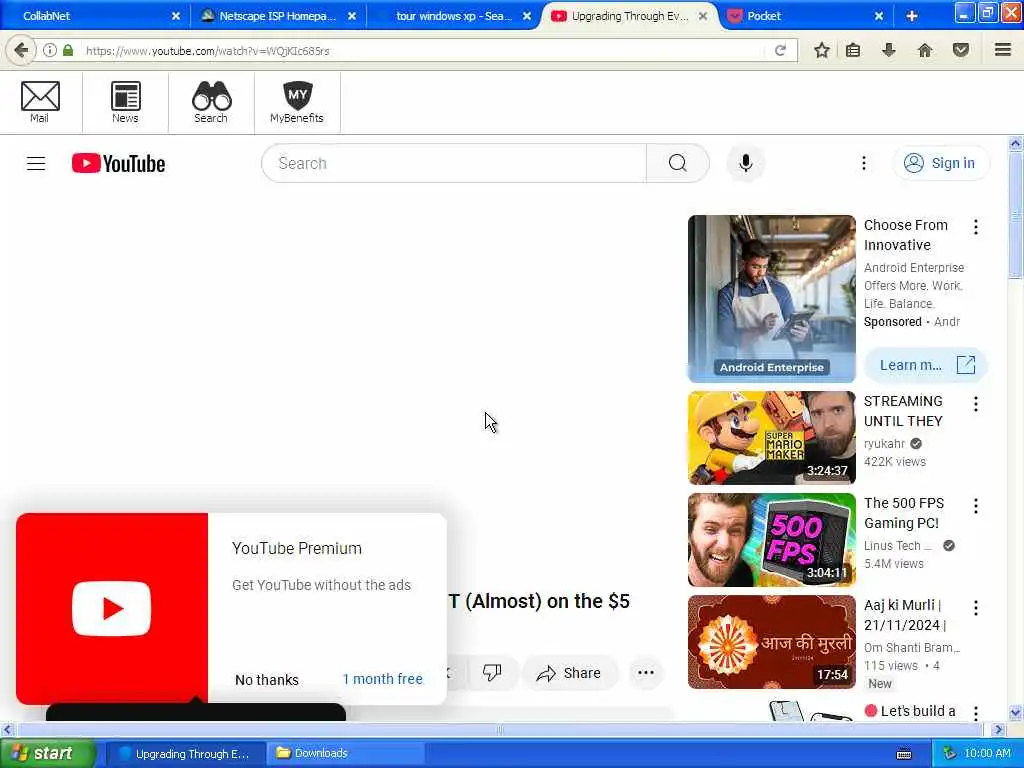Click STREAMING UNTIL THEY video title
The image size is (1024, 768).
[903, 411]
